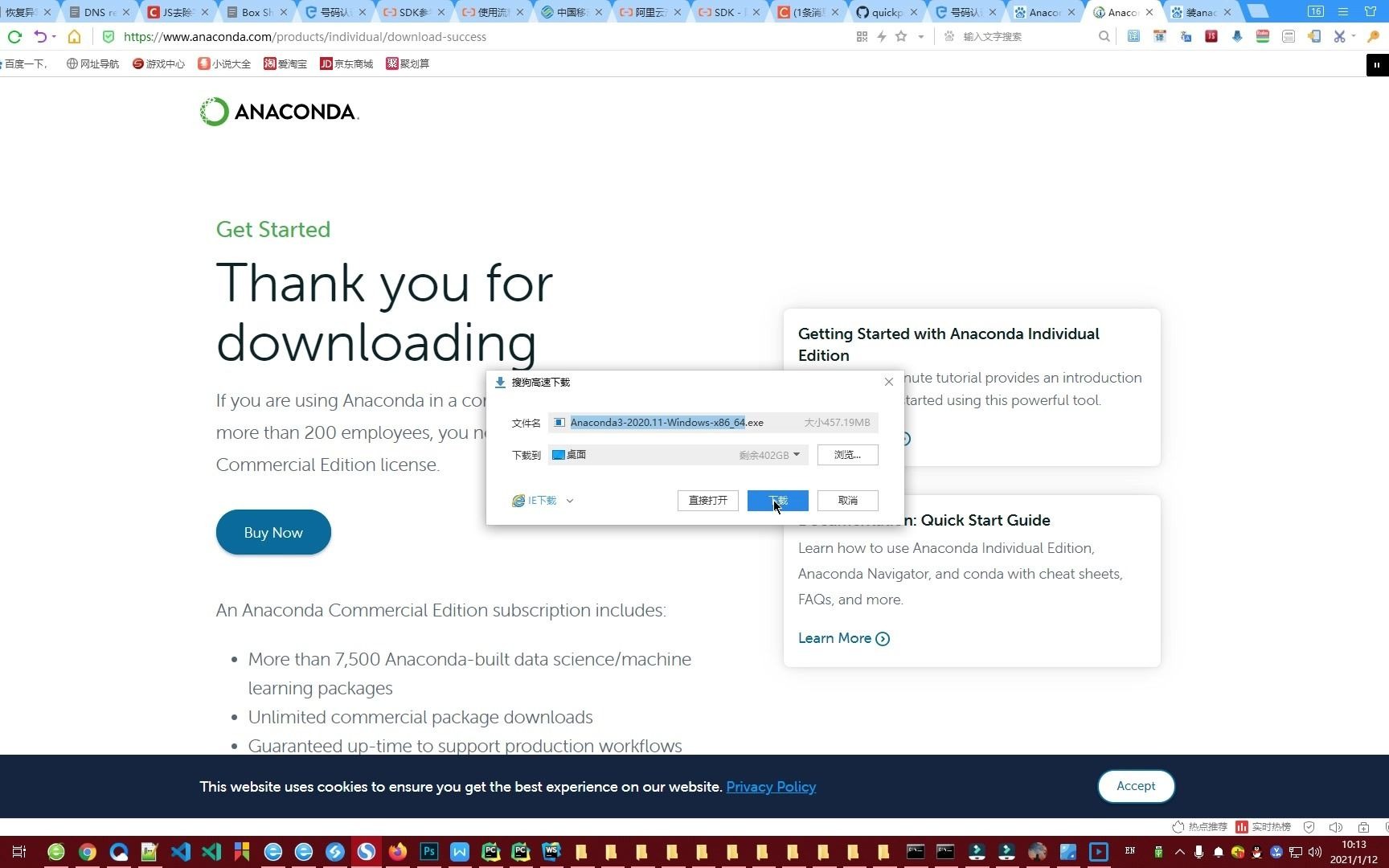The width and height of the screenshot is (1389, 868).
Task: Switch to the Box Sh tab
Action: [257, 12]
